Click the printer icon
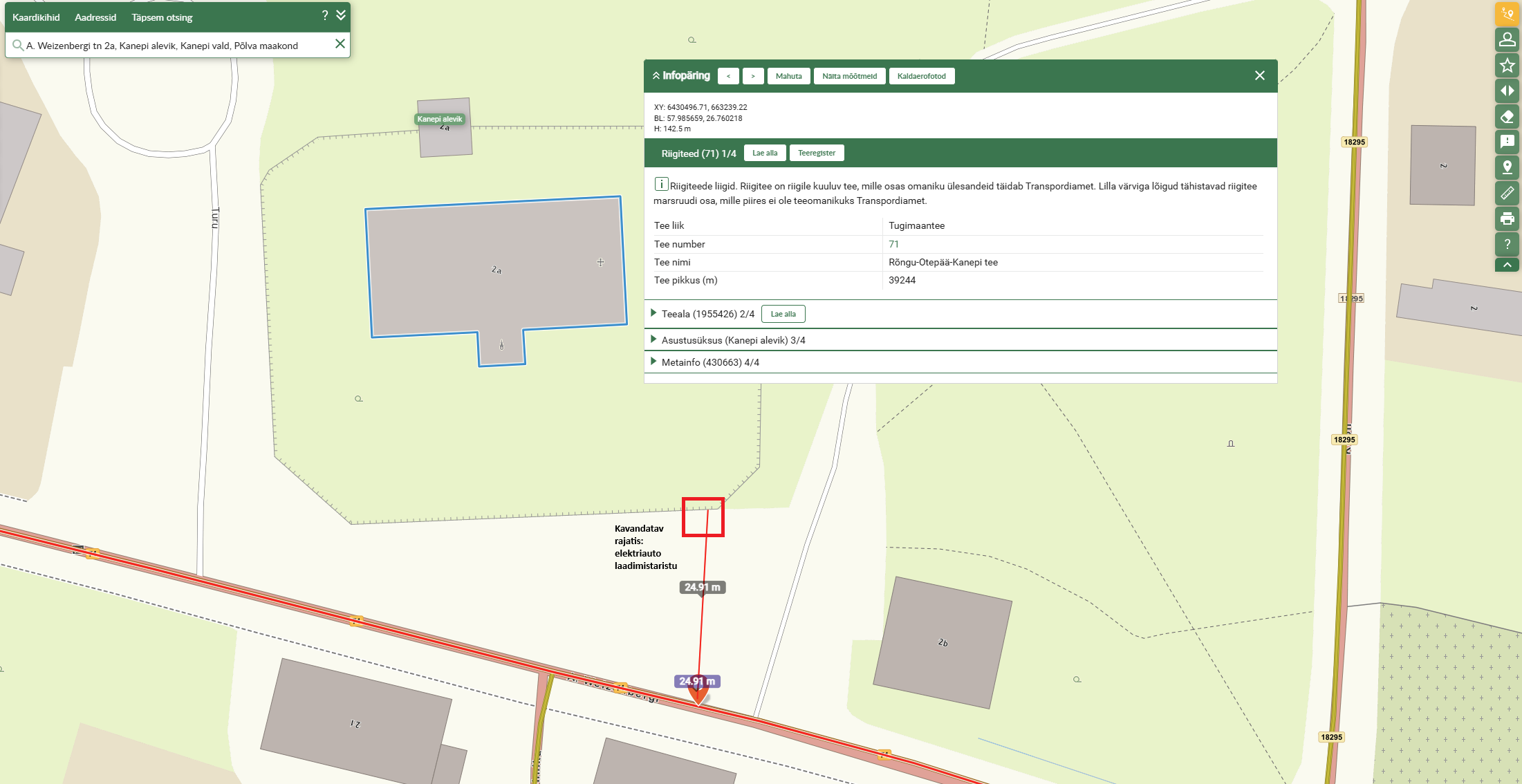This screenshot has width=1522, height=784. (x=1507, y=218)
